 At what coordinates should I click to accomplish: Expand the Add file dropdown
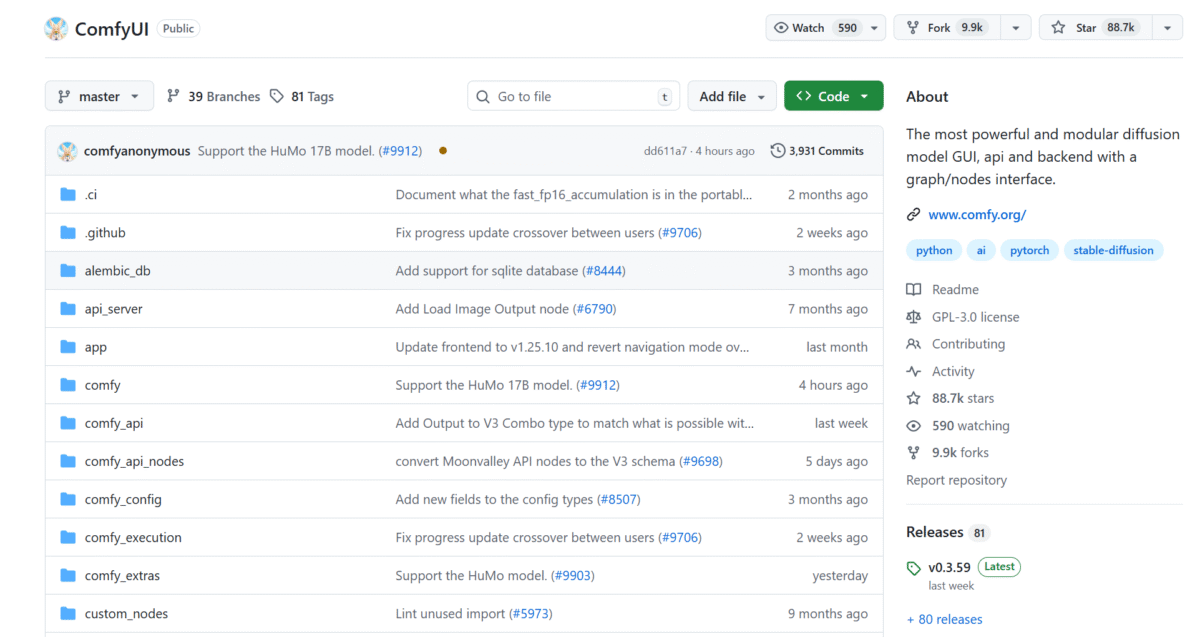731,96
